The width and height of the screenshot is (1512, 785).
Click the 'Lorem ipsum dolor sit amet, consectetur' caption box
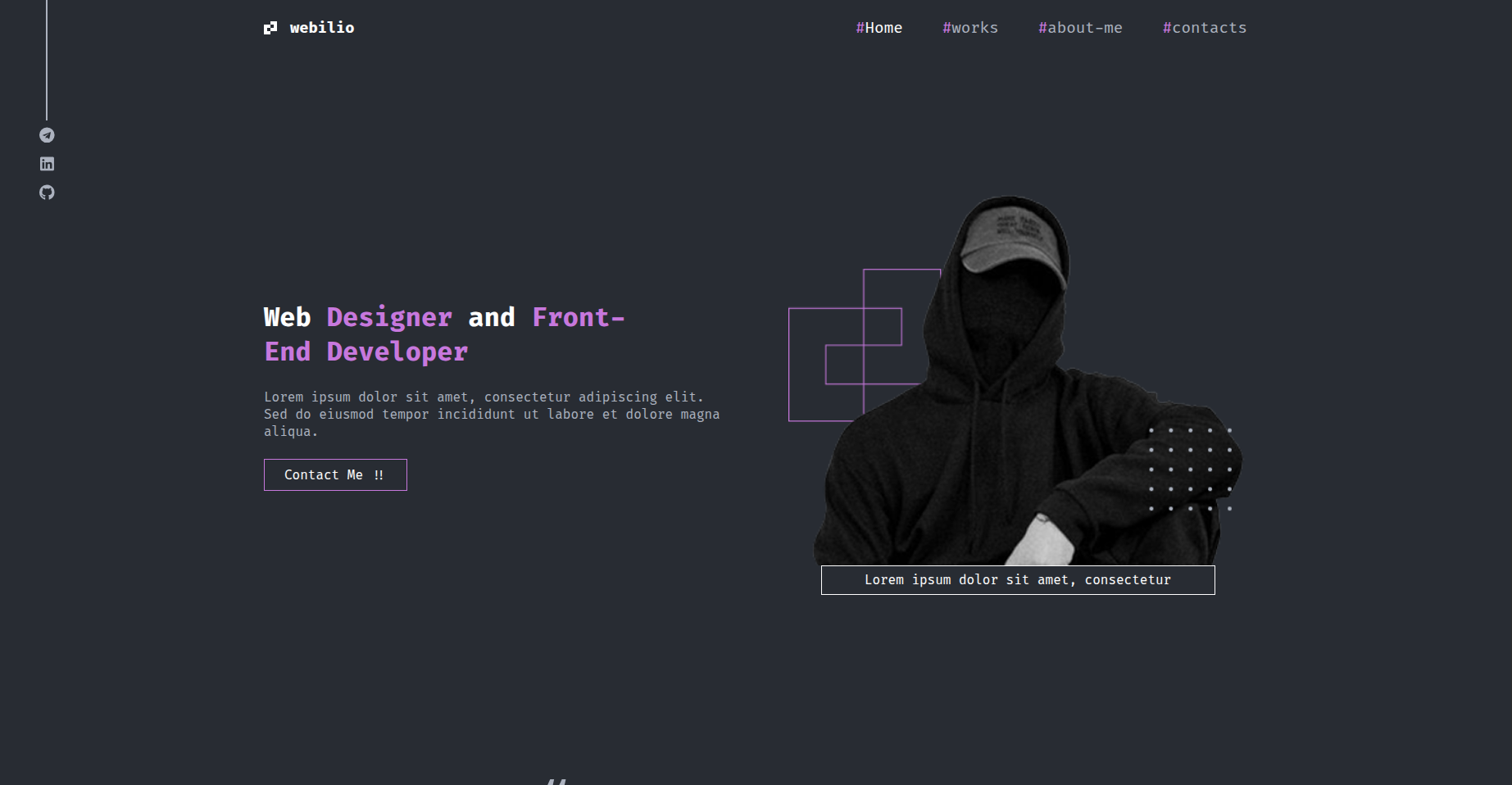click(1018, 580)
